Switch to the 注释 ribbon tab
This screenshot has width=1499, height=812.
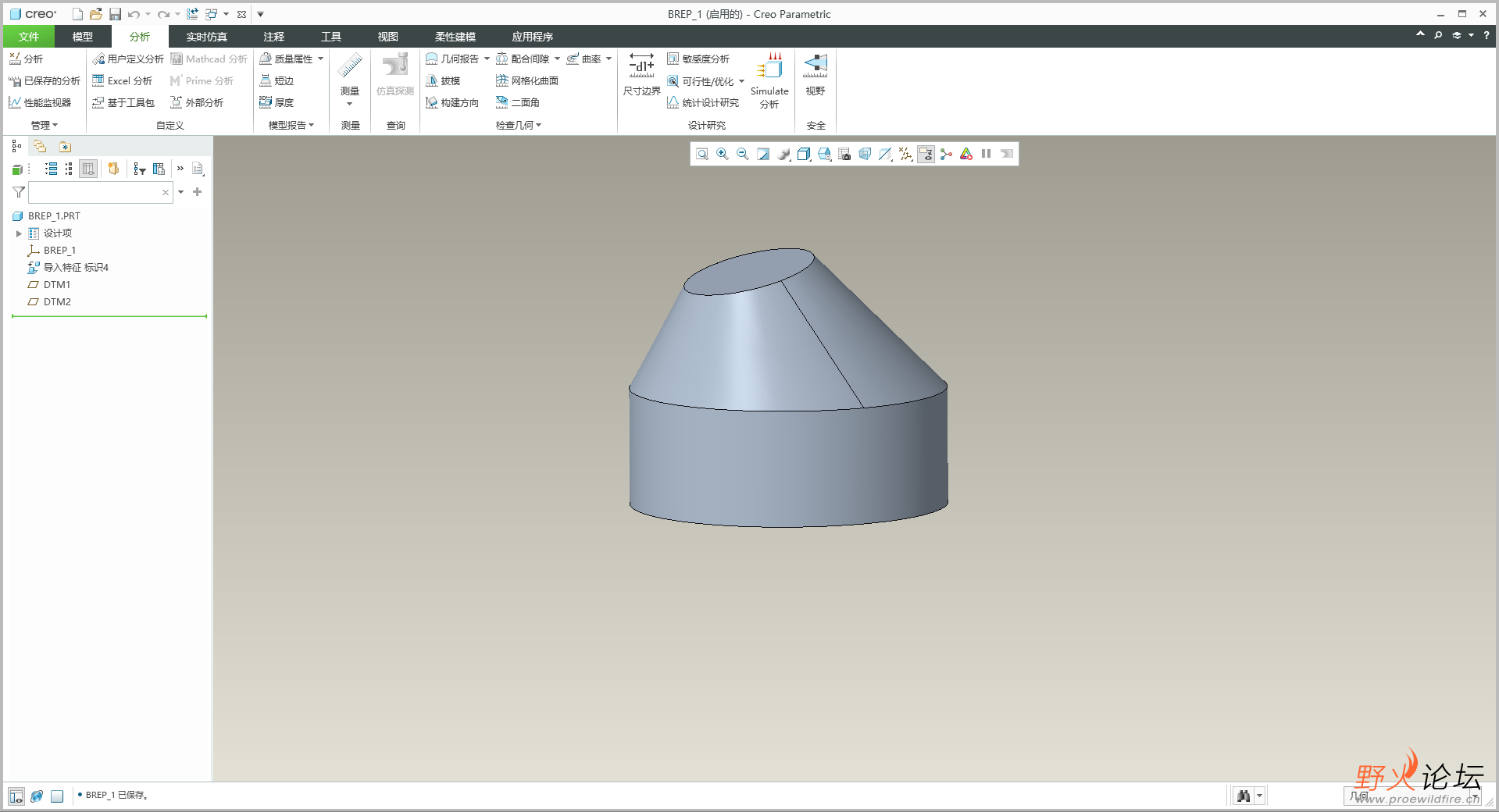273,37
